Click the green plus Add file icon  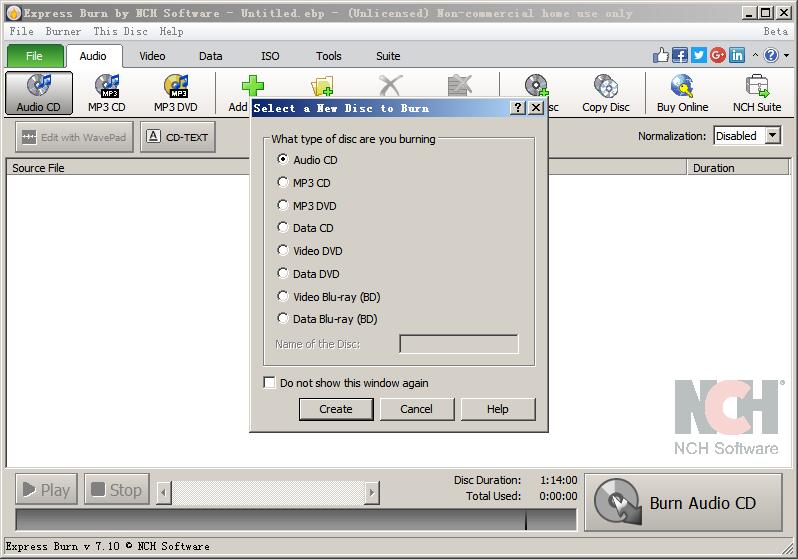pyautogui.click(x=252, y=86)
